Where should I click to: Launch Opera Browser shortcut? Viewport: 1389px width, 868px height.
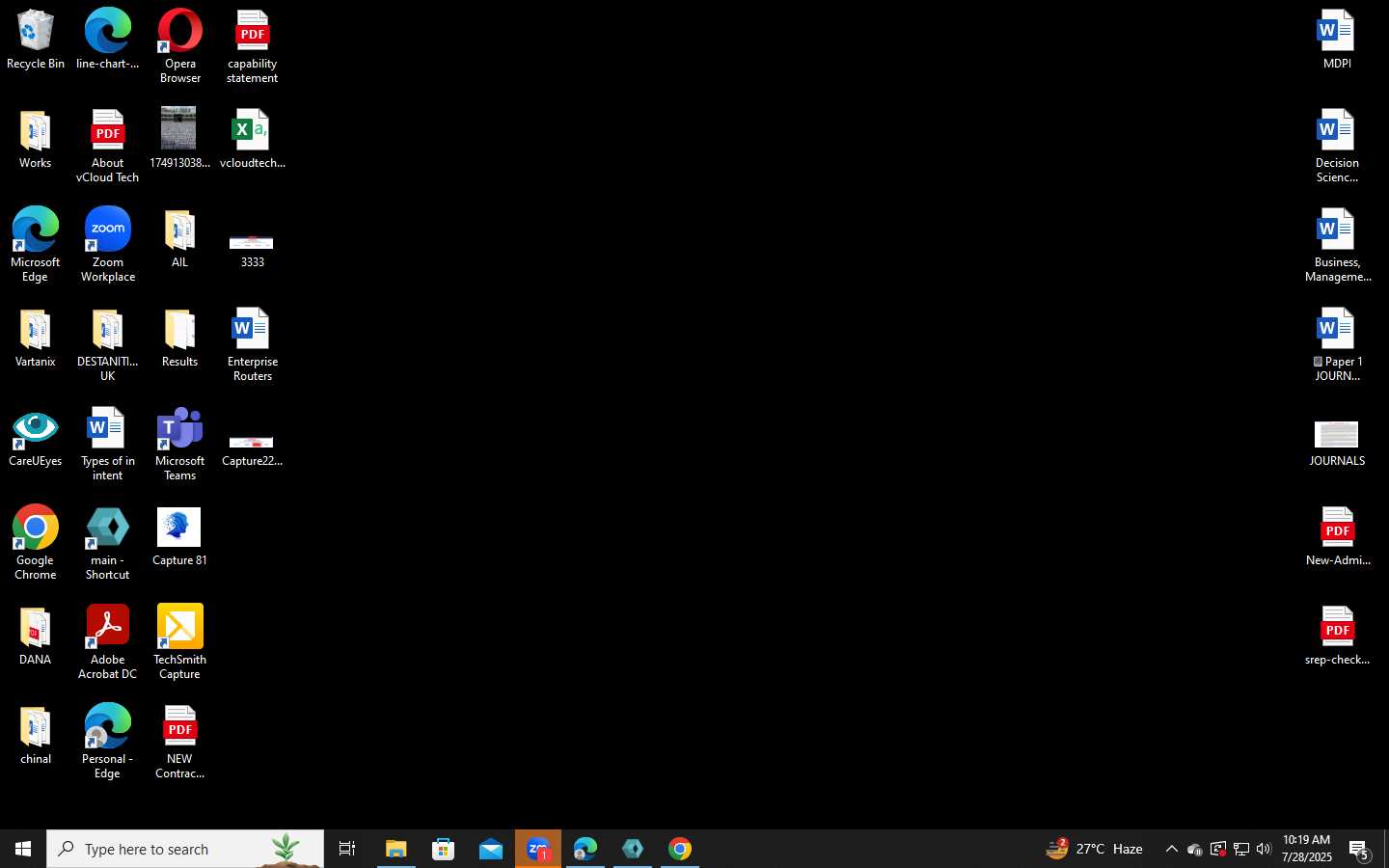[180, 46]
